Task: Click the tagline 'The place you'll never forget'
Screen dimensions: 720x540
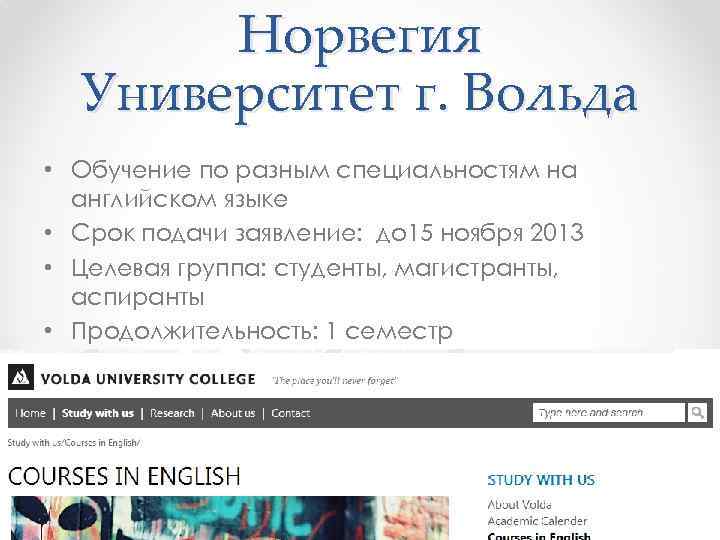Action: (335, 381)
